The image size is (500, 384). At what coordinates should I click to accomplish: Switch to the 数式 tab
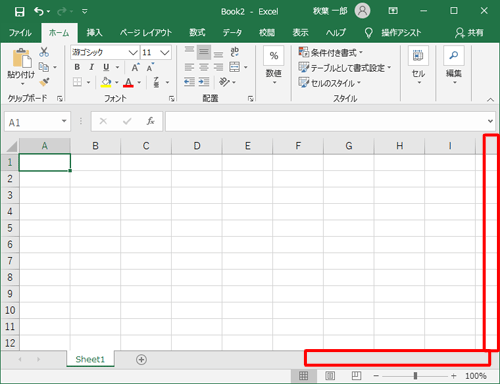[197, 33]
